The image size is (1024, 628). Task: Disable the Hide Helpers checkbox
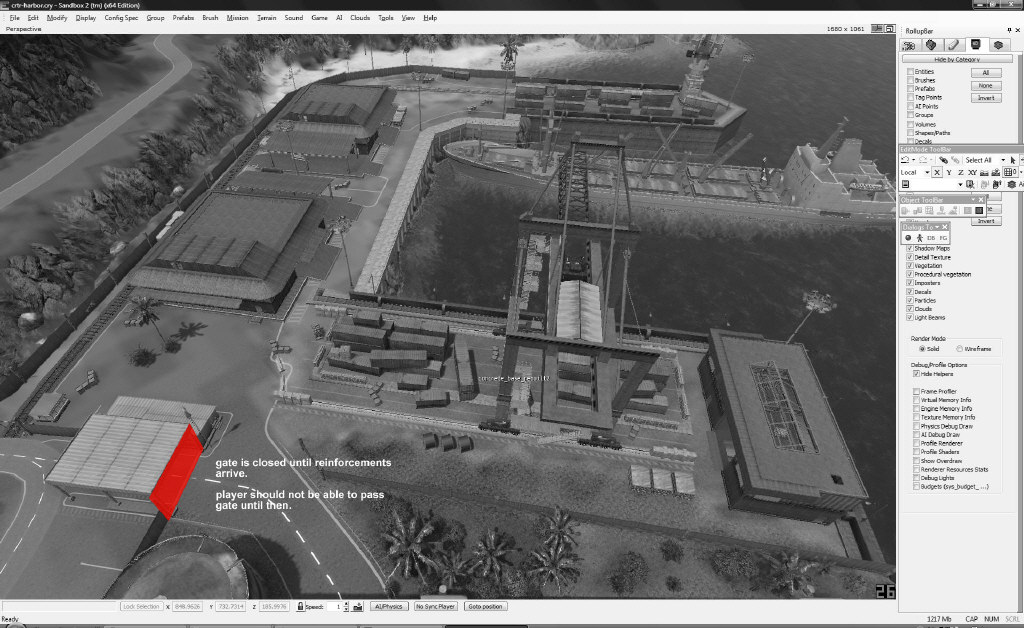pyautogui.click(x=916, y=374)
